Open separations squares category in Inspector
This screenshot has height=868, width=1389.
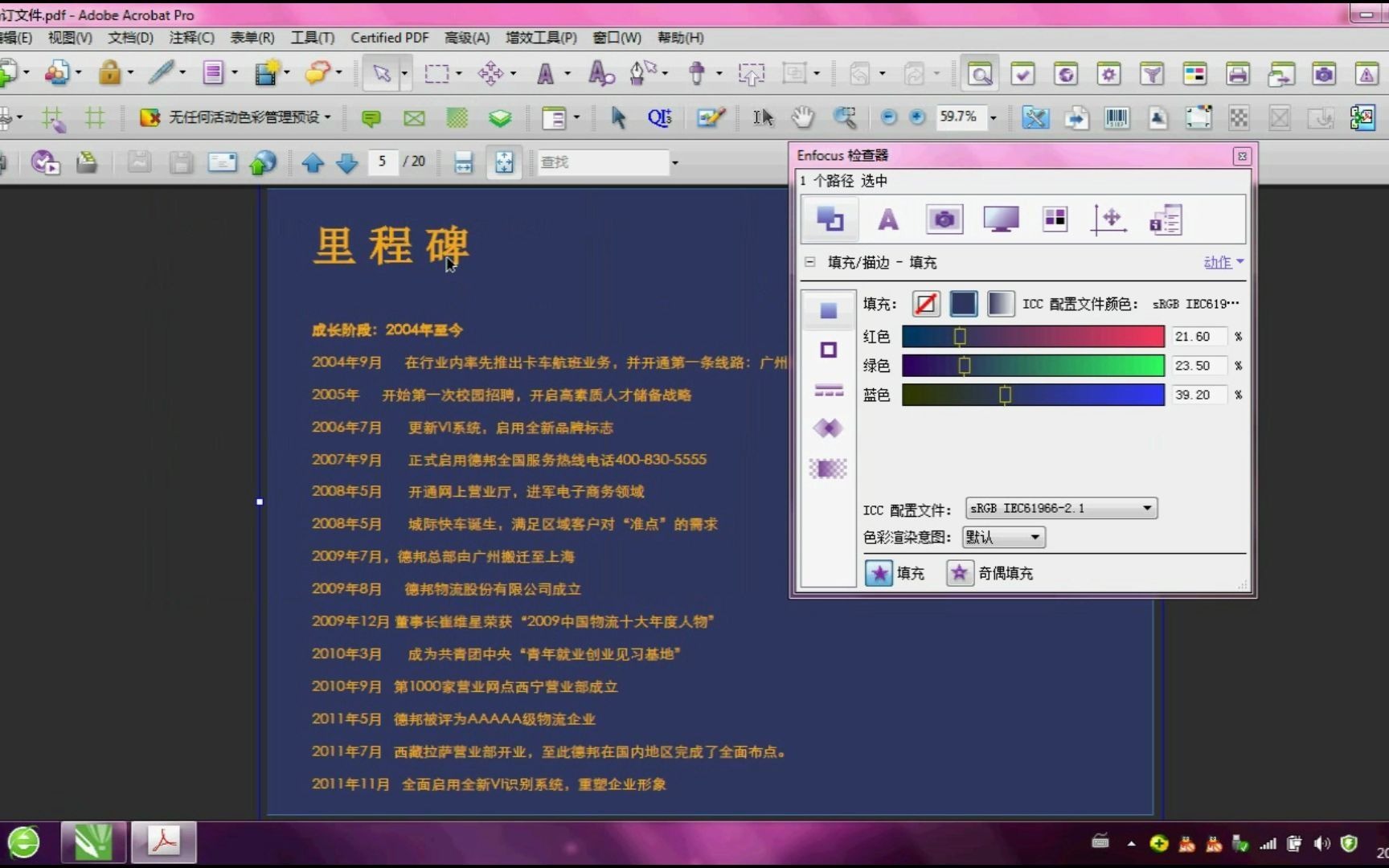click(x=1055, y=219)
